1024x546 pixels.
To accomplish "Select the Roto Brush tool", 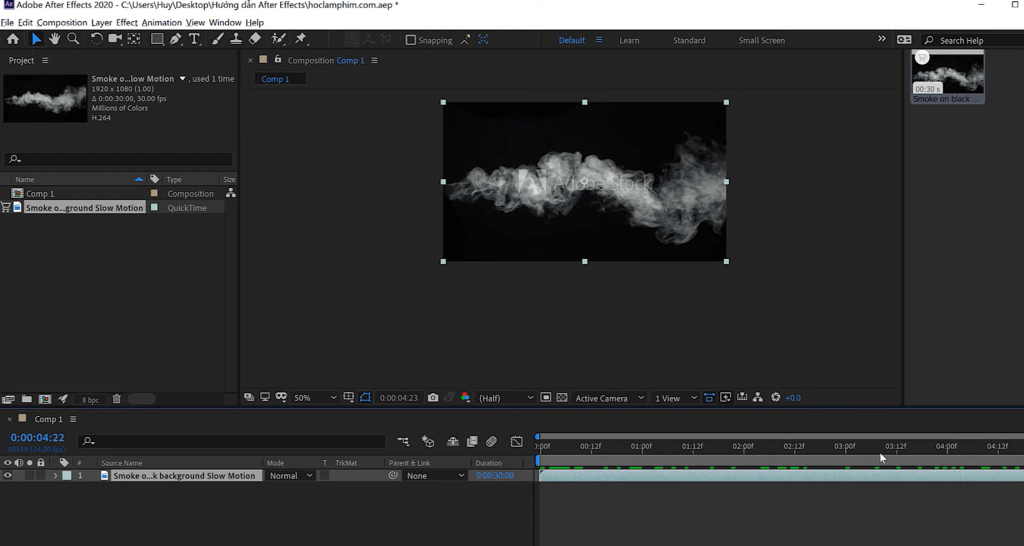I will tap(278, 39).
